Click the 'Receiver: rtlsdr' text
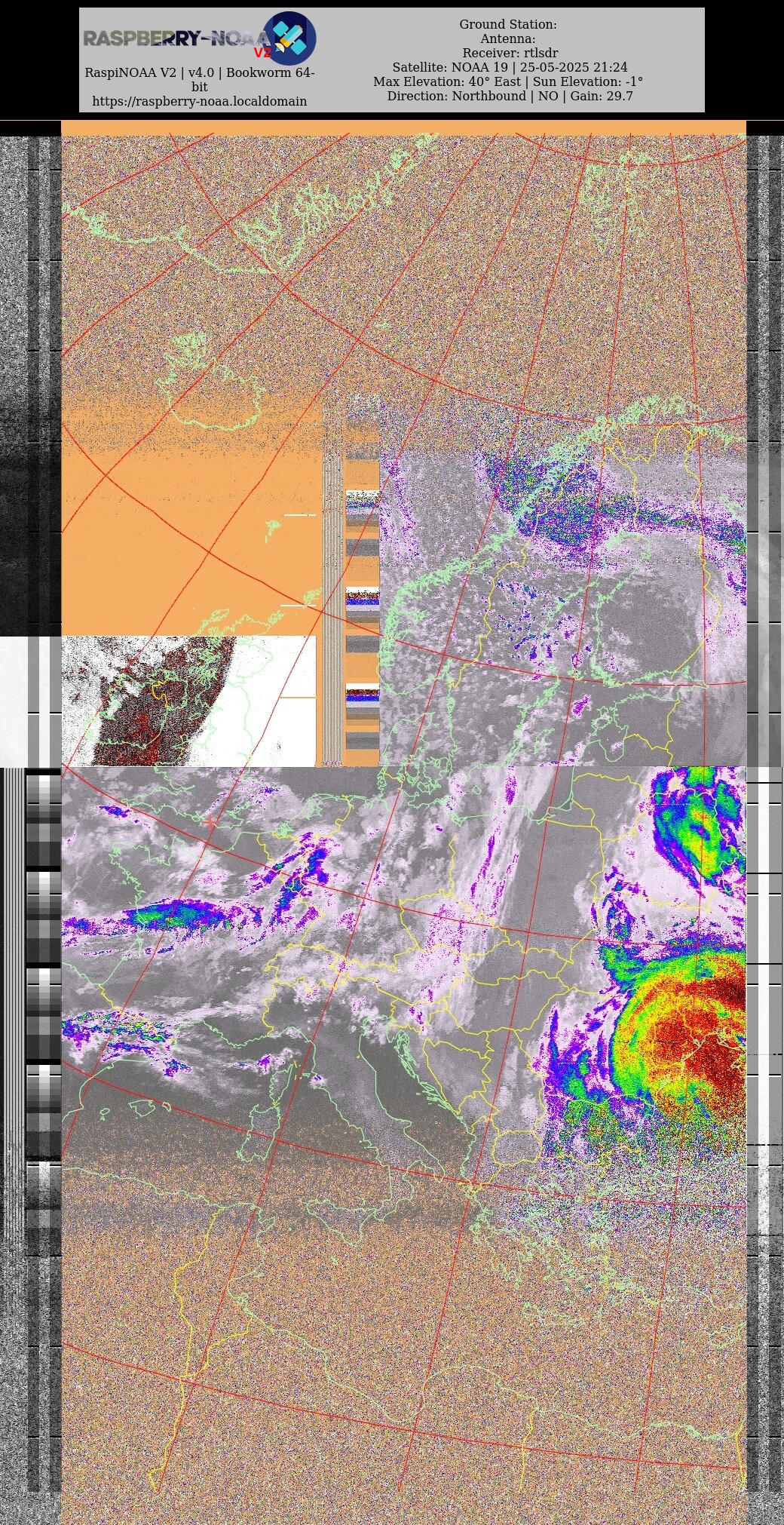Viewport: 784px width, 1525px height. [510, 54]
